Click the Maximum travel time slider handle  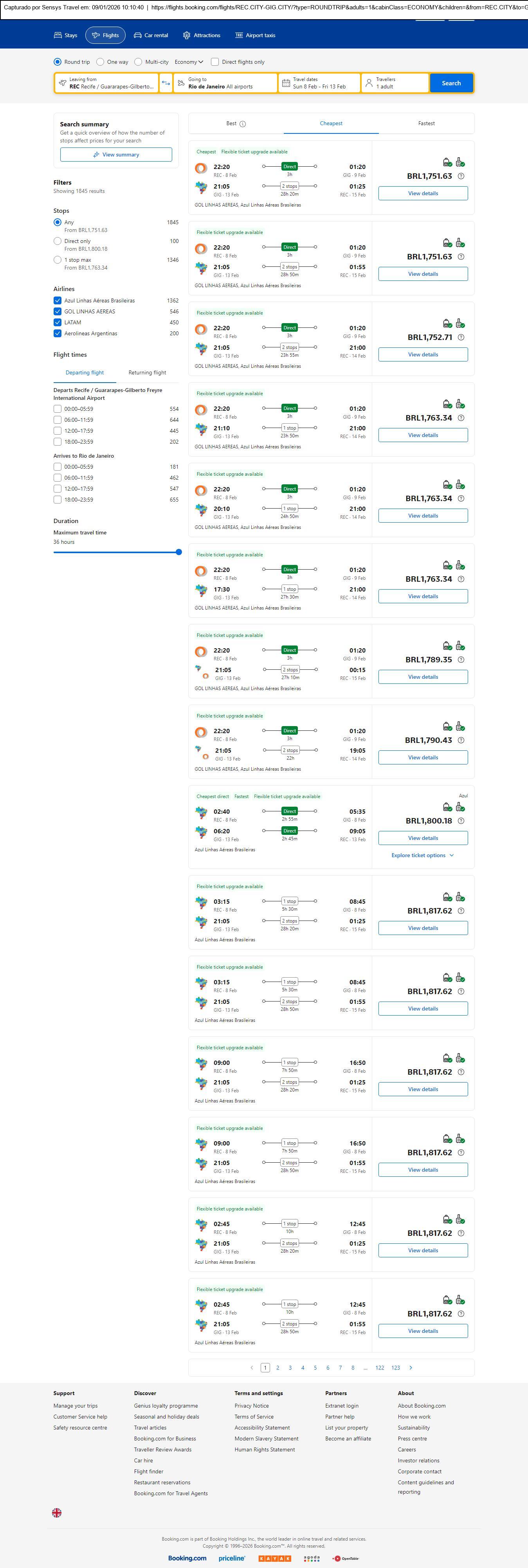click(x=178, y=552)
